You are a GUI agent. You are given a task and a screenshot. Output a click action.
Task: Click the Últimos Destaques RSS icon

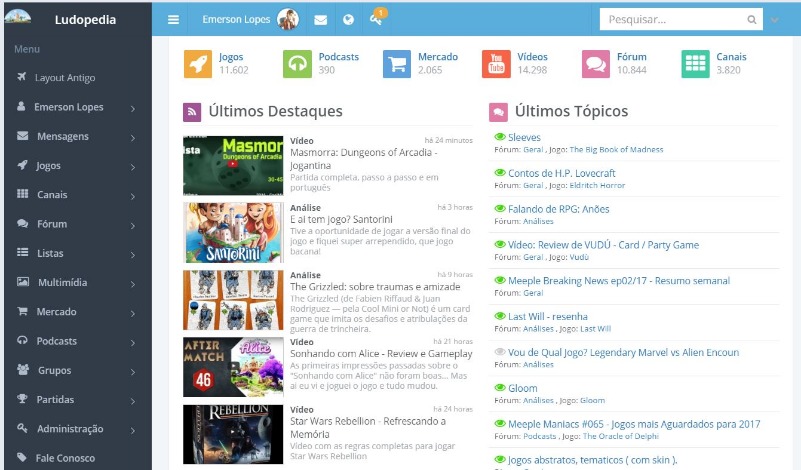pyautogui.click(x=192, y=112)
